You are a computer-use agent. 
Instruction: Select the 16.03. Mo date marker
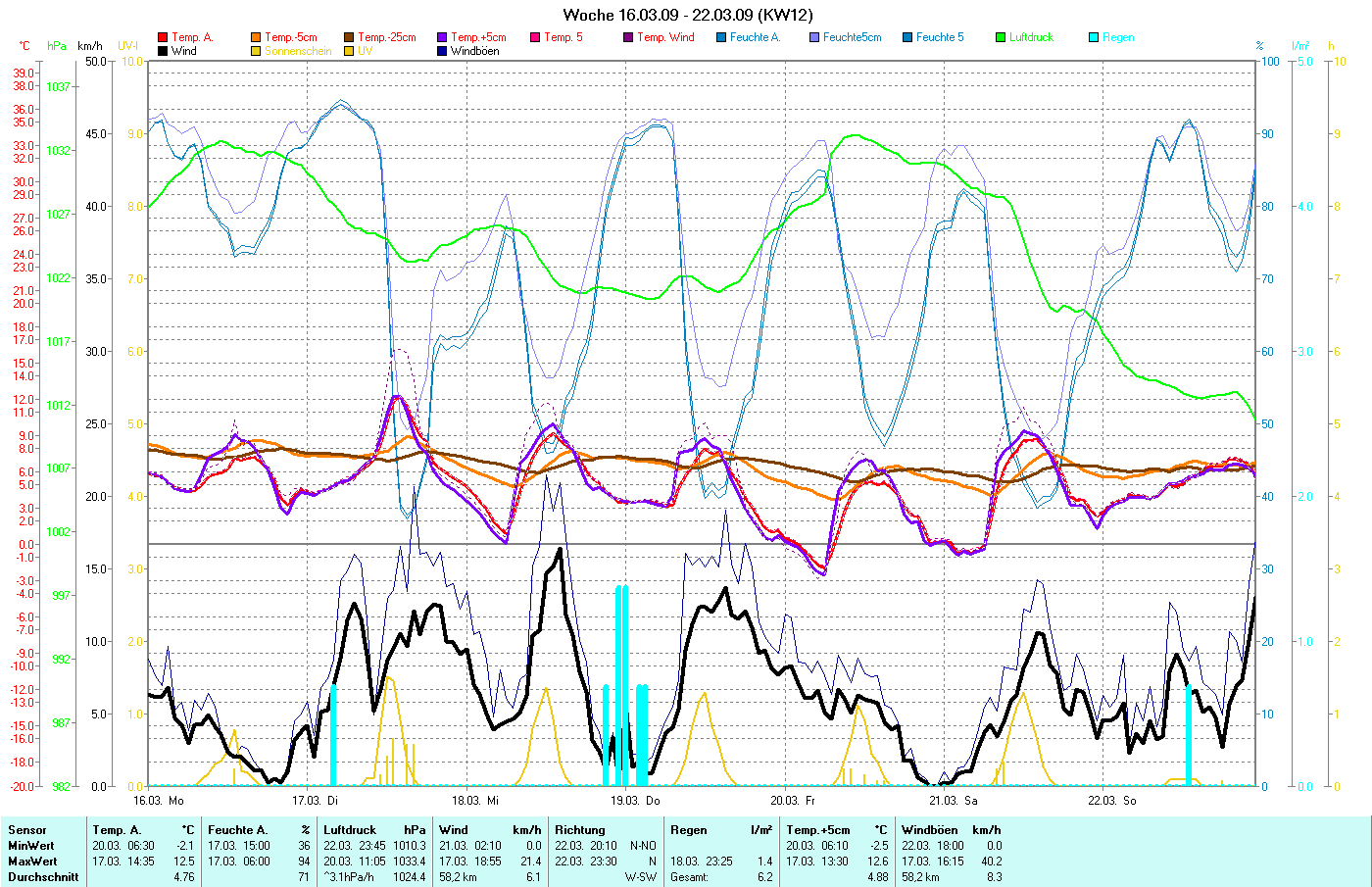pos(159,801)
